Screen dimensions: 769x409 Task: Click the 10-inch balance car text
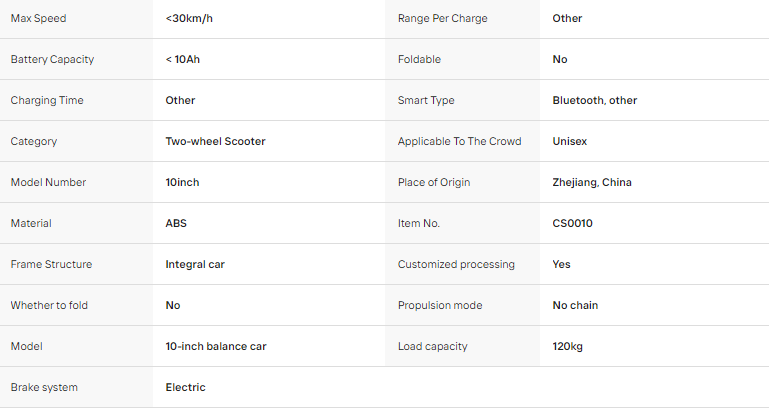click(216, 346)
